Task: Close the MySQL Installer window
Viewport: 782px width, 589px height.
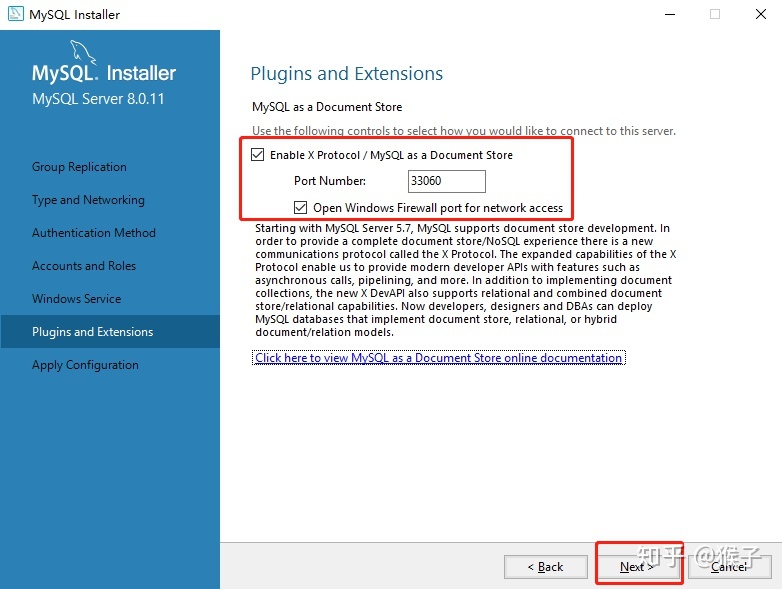Action: [x=761, y=14]
